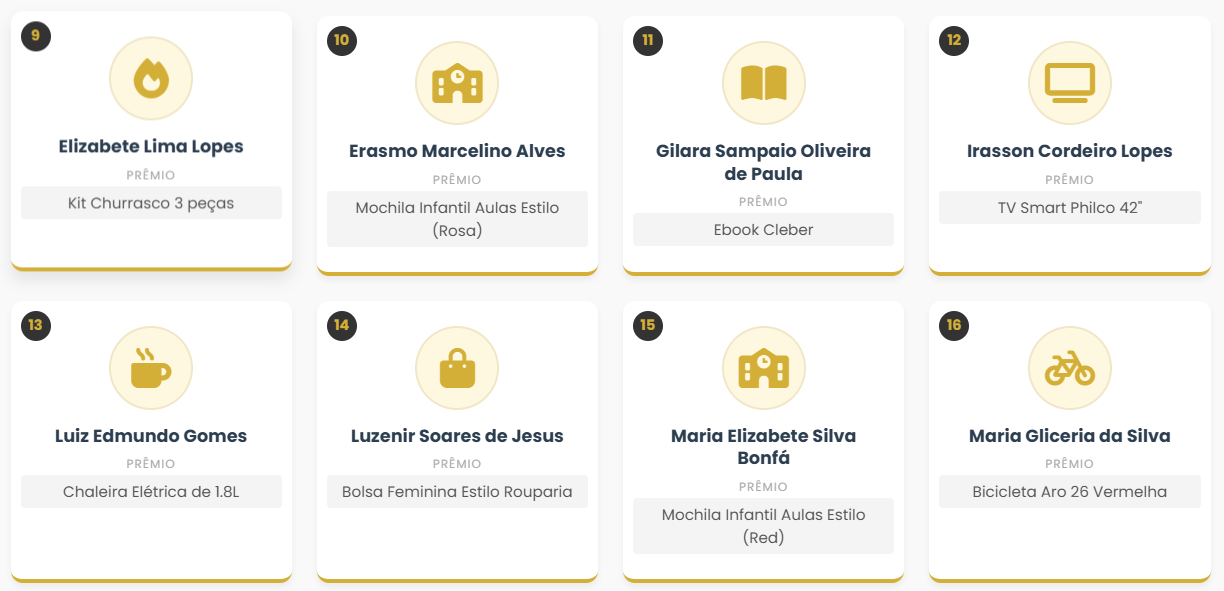Viewport: 1224px width, 591px height.
Task: Click the Kit Churrasco 3 peças prize
Action: click(x=151, y=203)
